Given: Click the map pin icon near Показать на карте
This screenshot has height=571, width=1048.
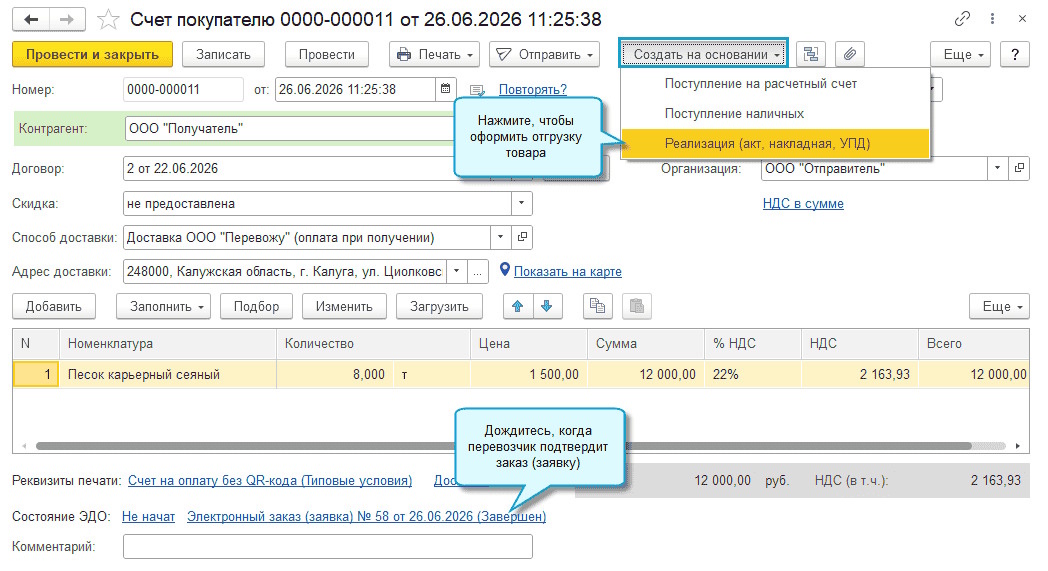Looking at the screenshot, I should (x=505, y=271).
